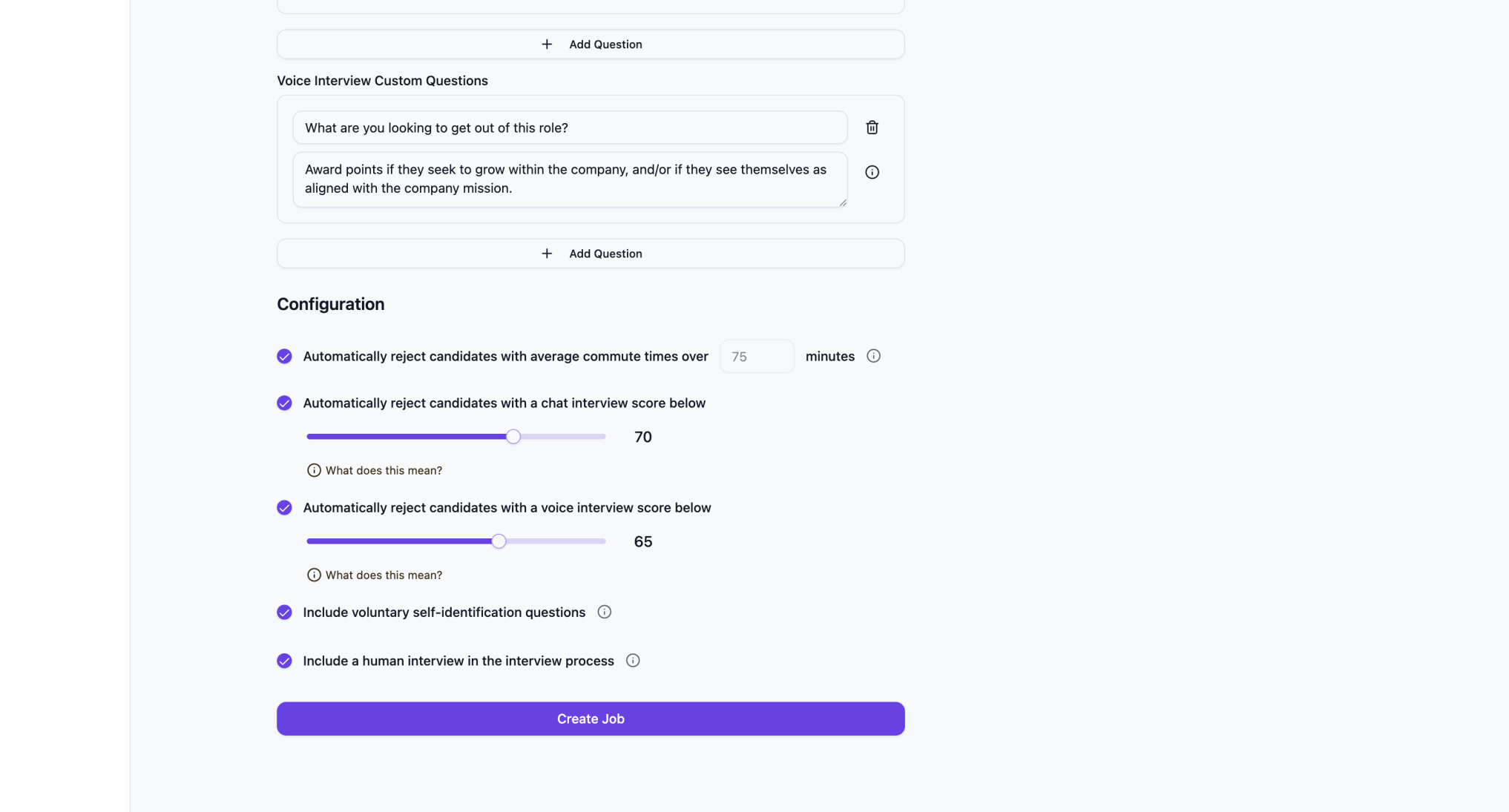Click the Create Job button

click(590, 719)
